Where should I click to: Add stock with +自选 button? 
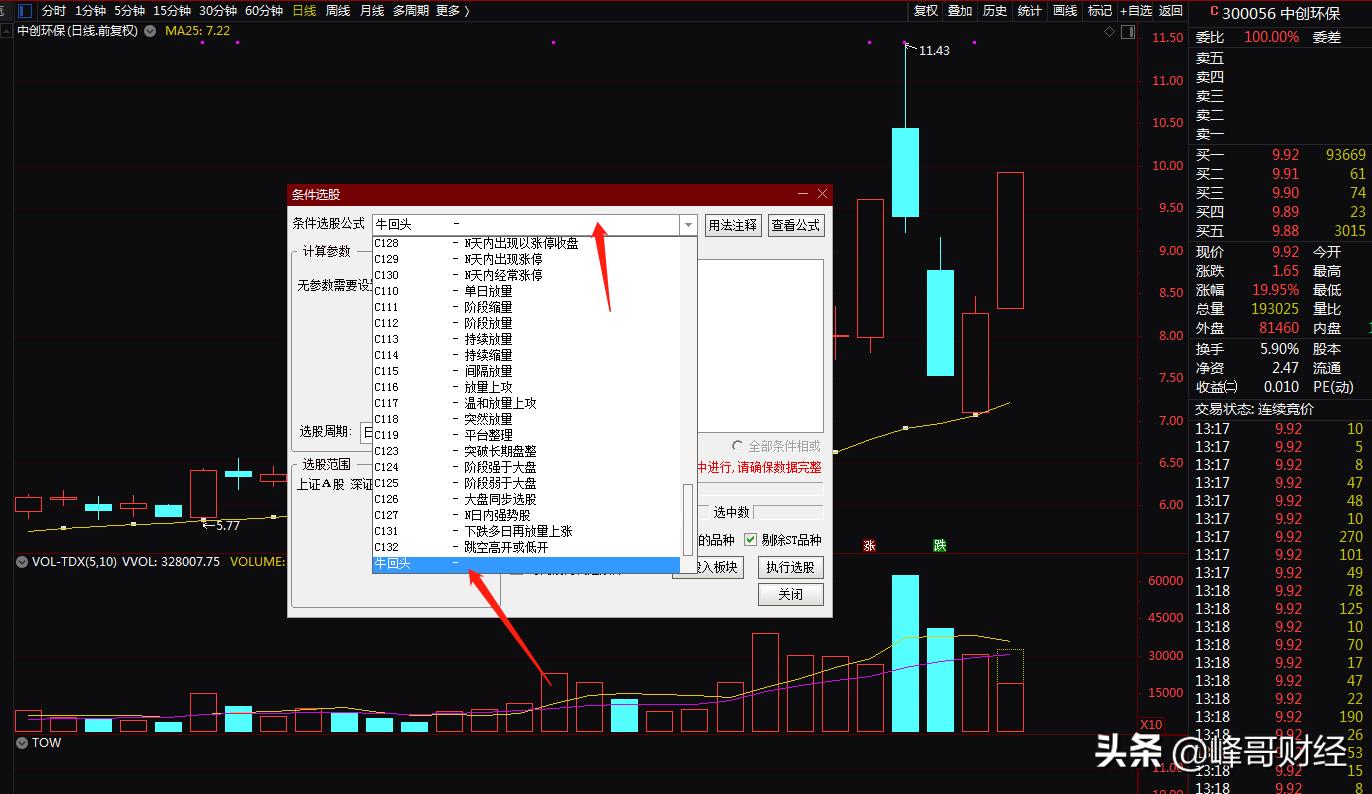pos(1136,11)
